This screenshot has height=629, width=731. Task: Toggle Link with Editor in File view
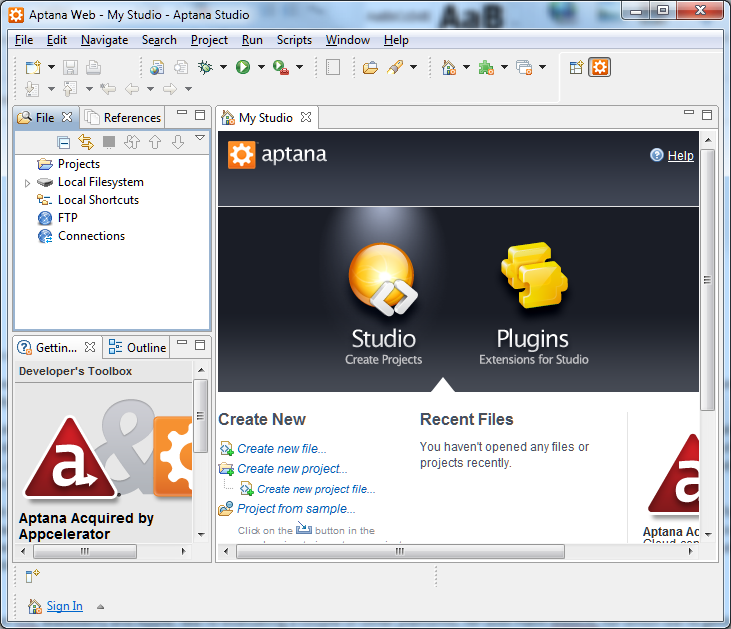pyautogui.click(x=86, y=142)
